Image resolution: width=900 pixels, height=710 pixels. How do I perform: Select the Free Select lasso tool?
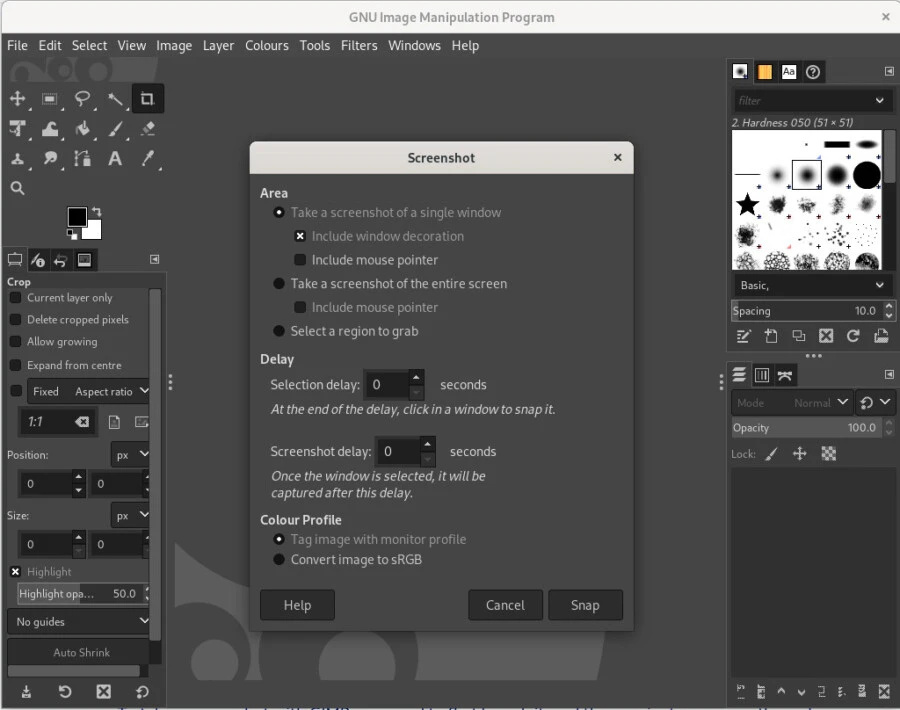(82, 98)
